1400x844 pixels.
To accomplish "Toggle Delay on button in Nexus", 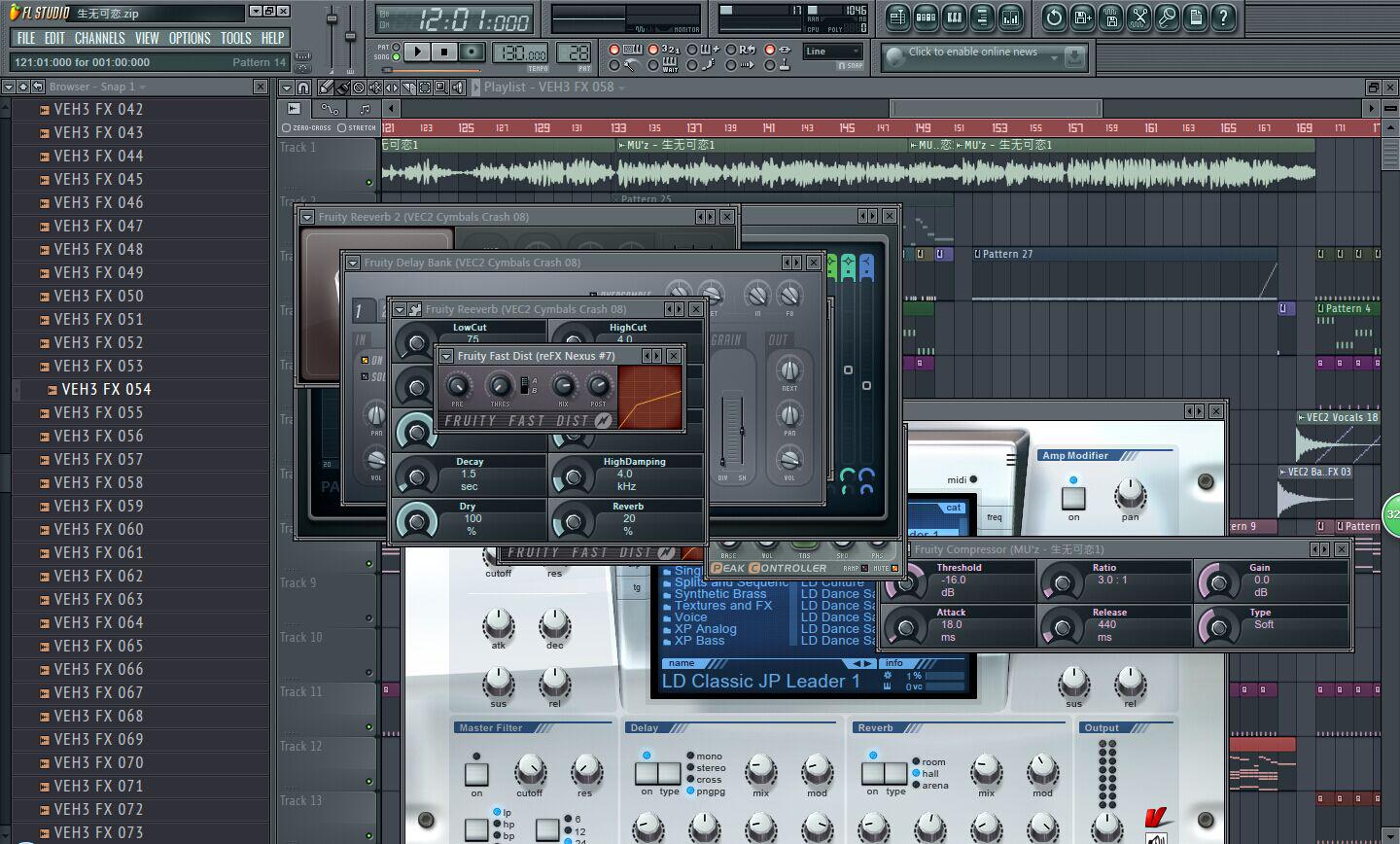I will pyautogui.click(x=647, y=774).
